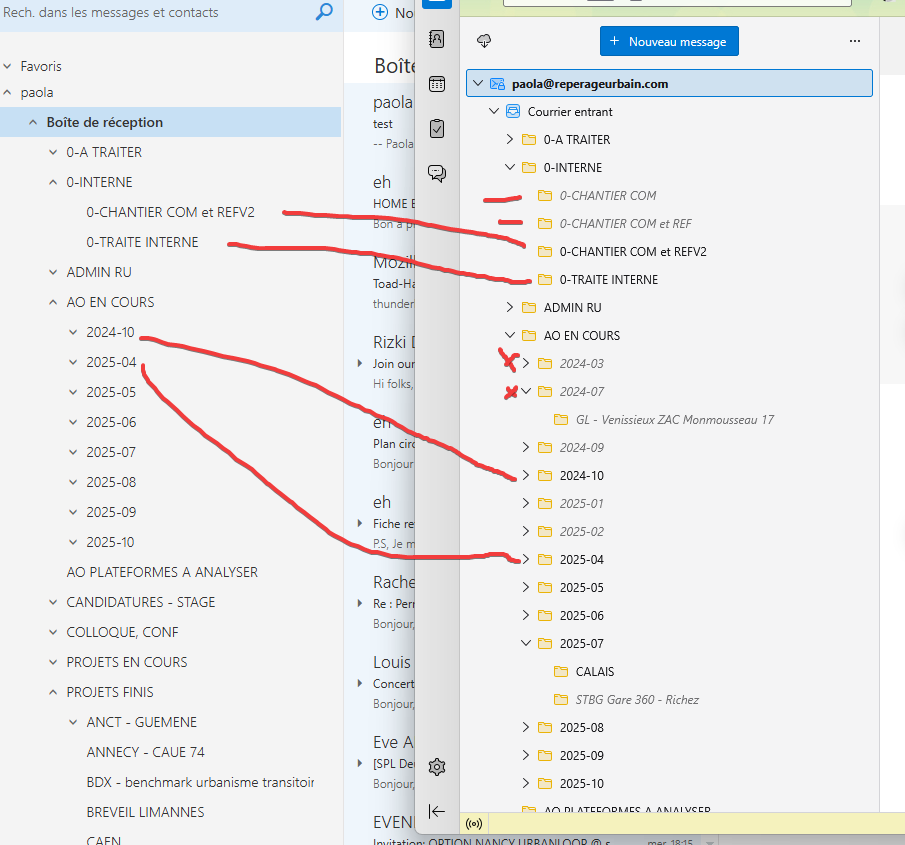Collapse the AO EN COURS folder in Thunderbird
This screenshot has height=845, width=905.
[x=510, y=336]
